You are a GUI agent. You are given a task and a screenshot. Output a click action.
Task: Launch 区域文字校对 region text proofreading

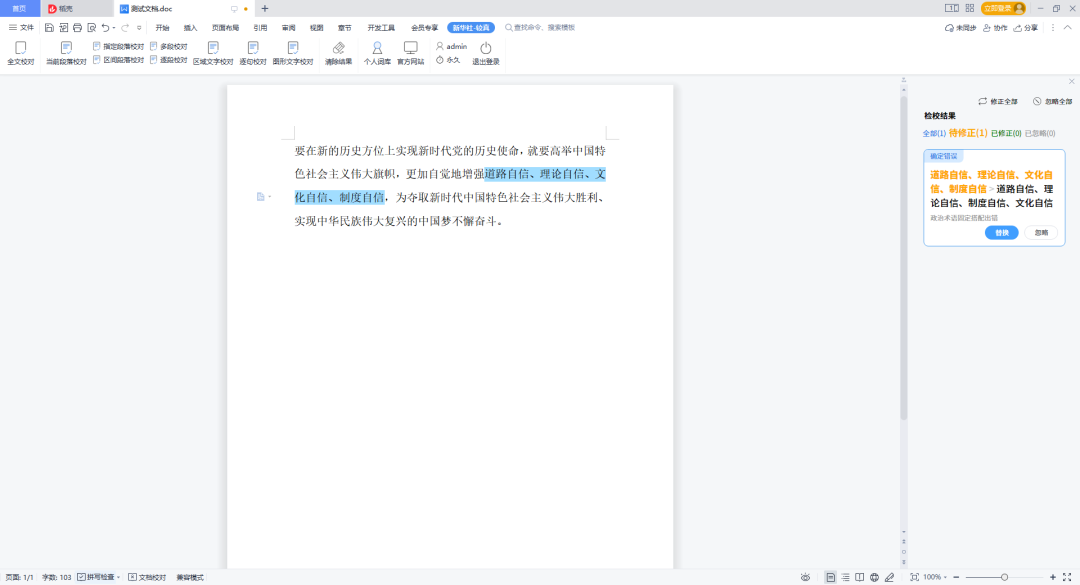(x=213, y=53)
